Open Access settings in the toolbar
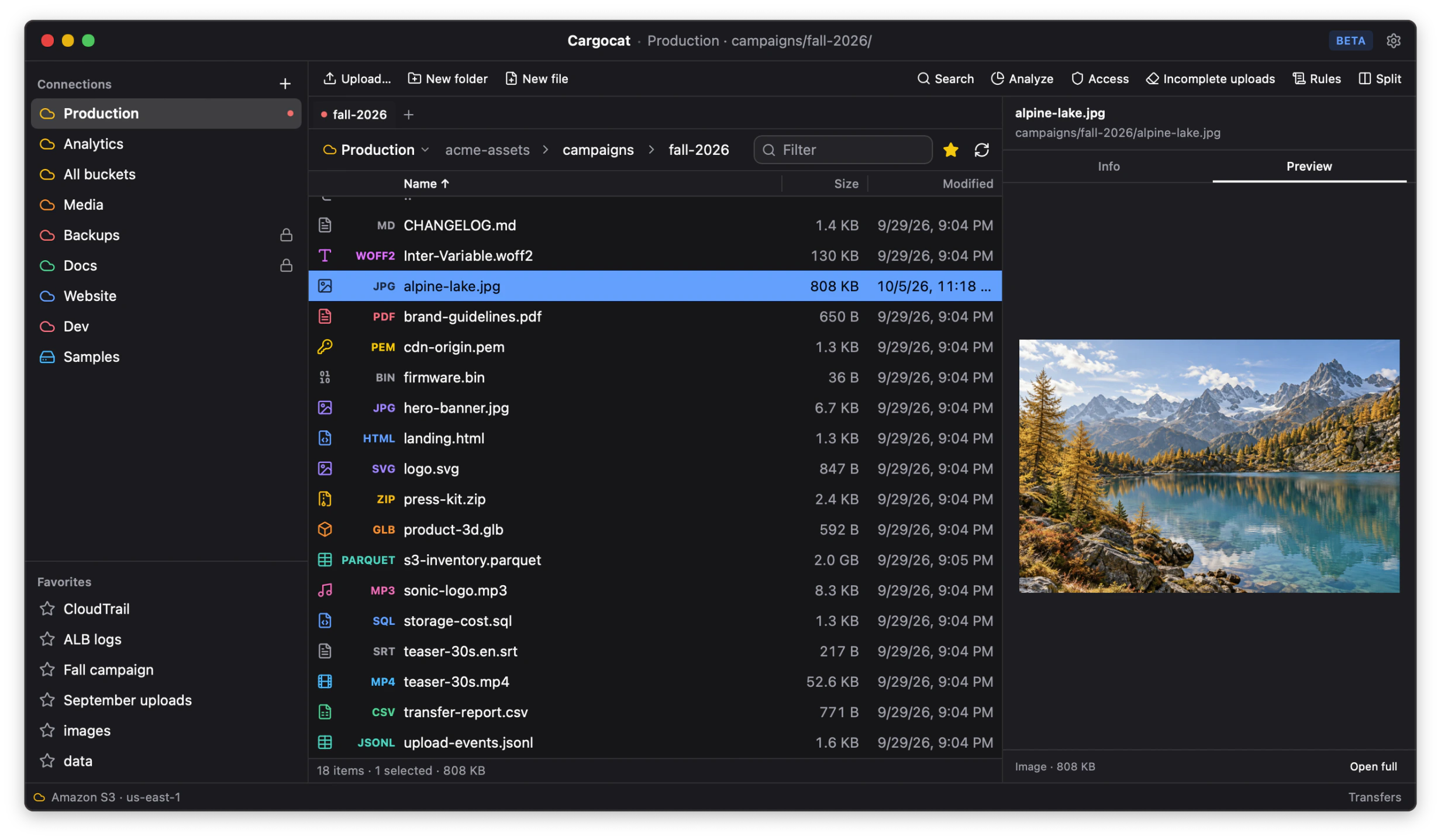1441x840 pixels. [x=1099, y=79]
